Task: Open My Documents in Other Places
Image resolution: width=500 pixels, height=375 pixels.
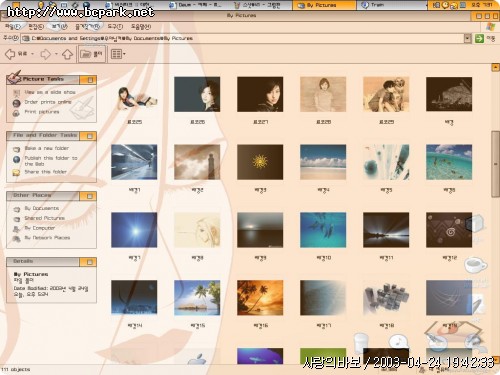Action: [42, 208]
